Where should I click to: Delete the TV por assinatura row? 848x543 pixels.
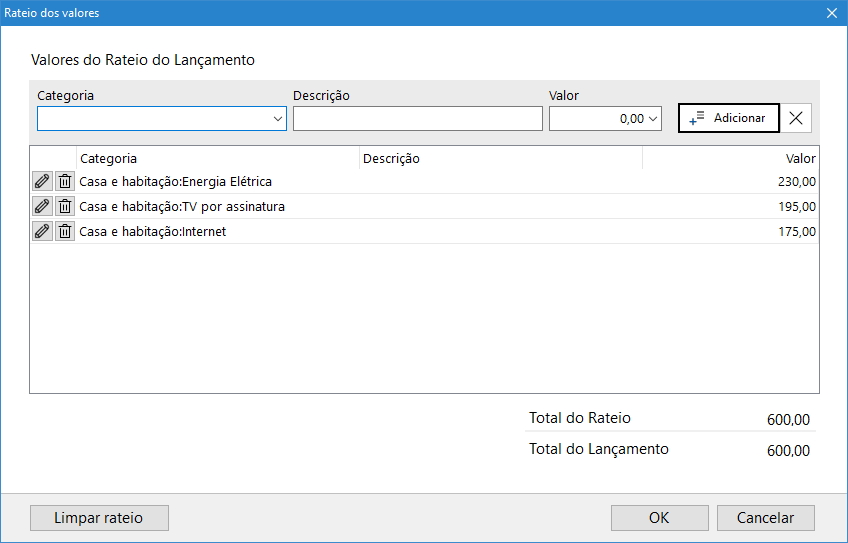coord(65,206)
